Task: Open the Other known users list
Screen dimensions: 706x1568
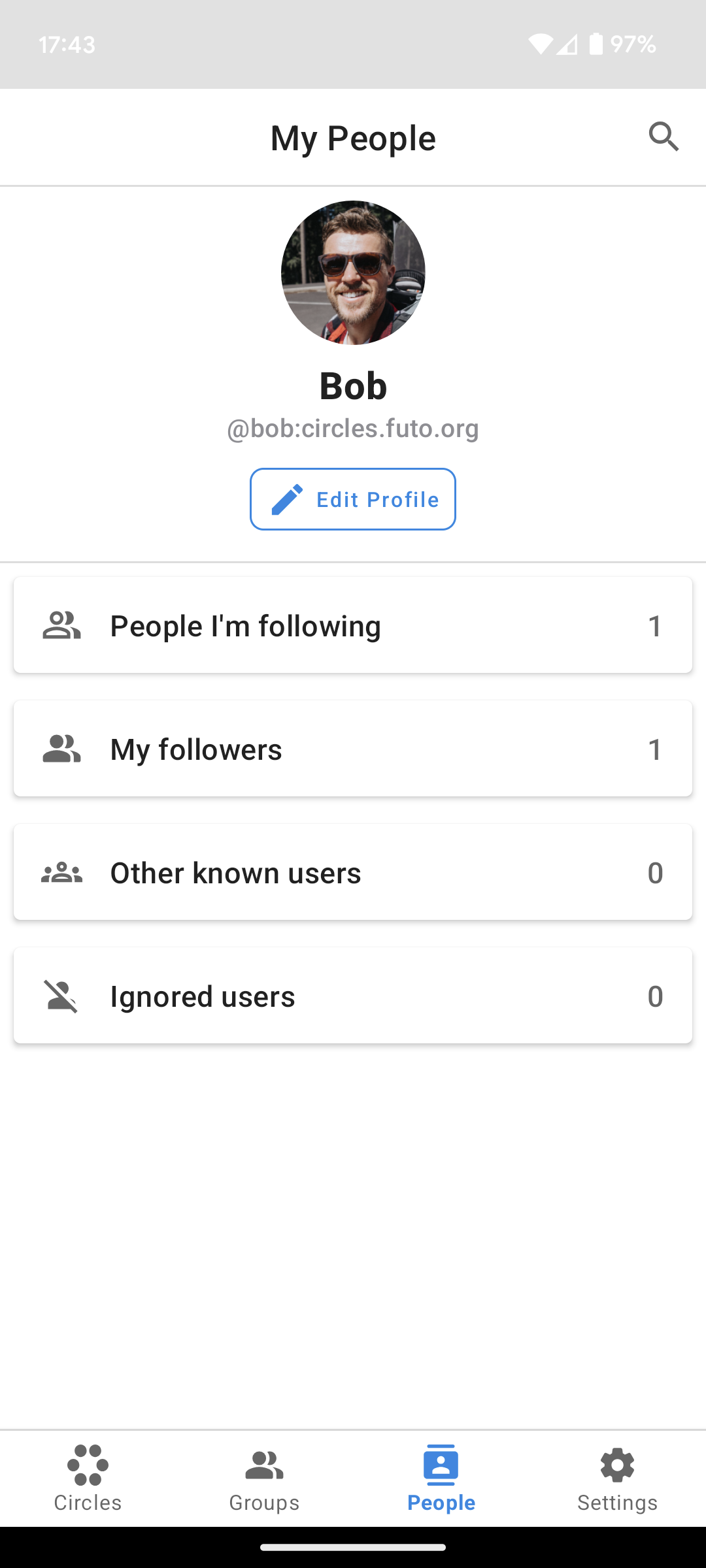Action: click(x=353, y=872)
